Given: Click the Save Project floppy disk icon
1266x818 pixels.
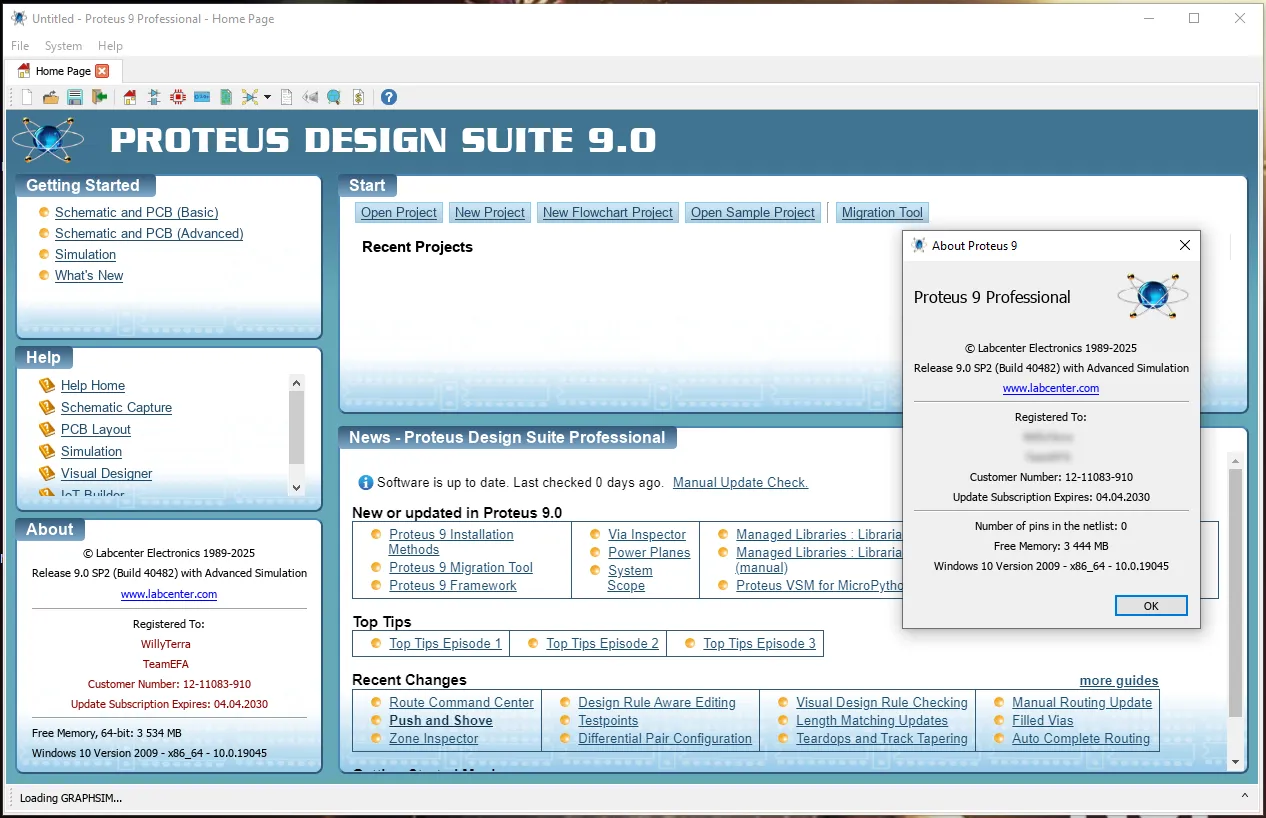Looking at the screenshot, I should coord(75,97).
